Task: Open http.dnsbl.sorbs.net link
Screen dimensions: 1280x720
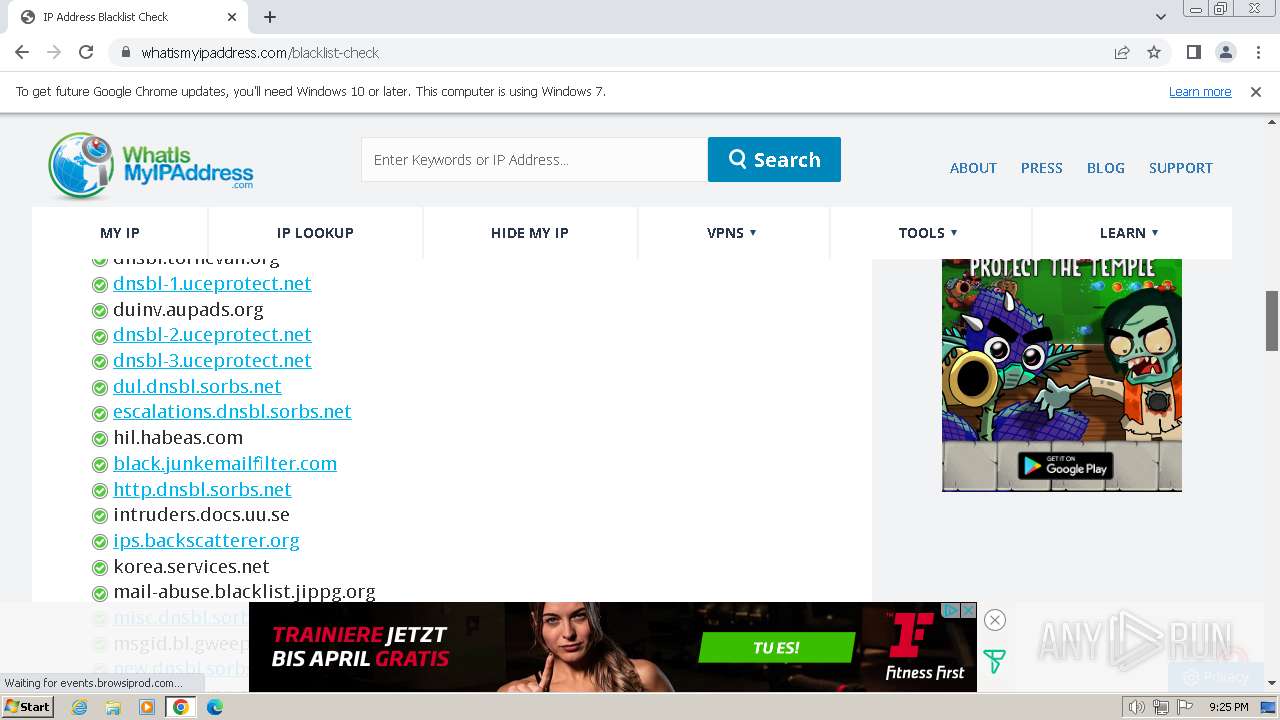Action: pyautogui.click(x=202, y=490)
